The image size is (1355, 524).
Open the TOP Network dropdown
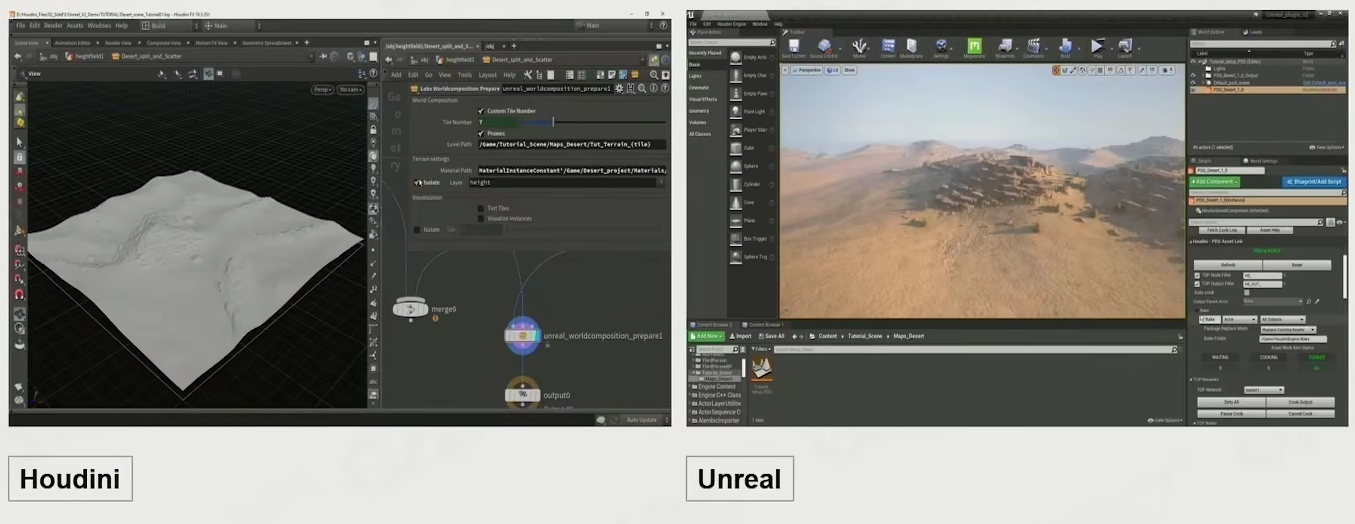(x=1264, y=390)
